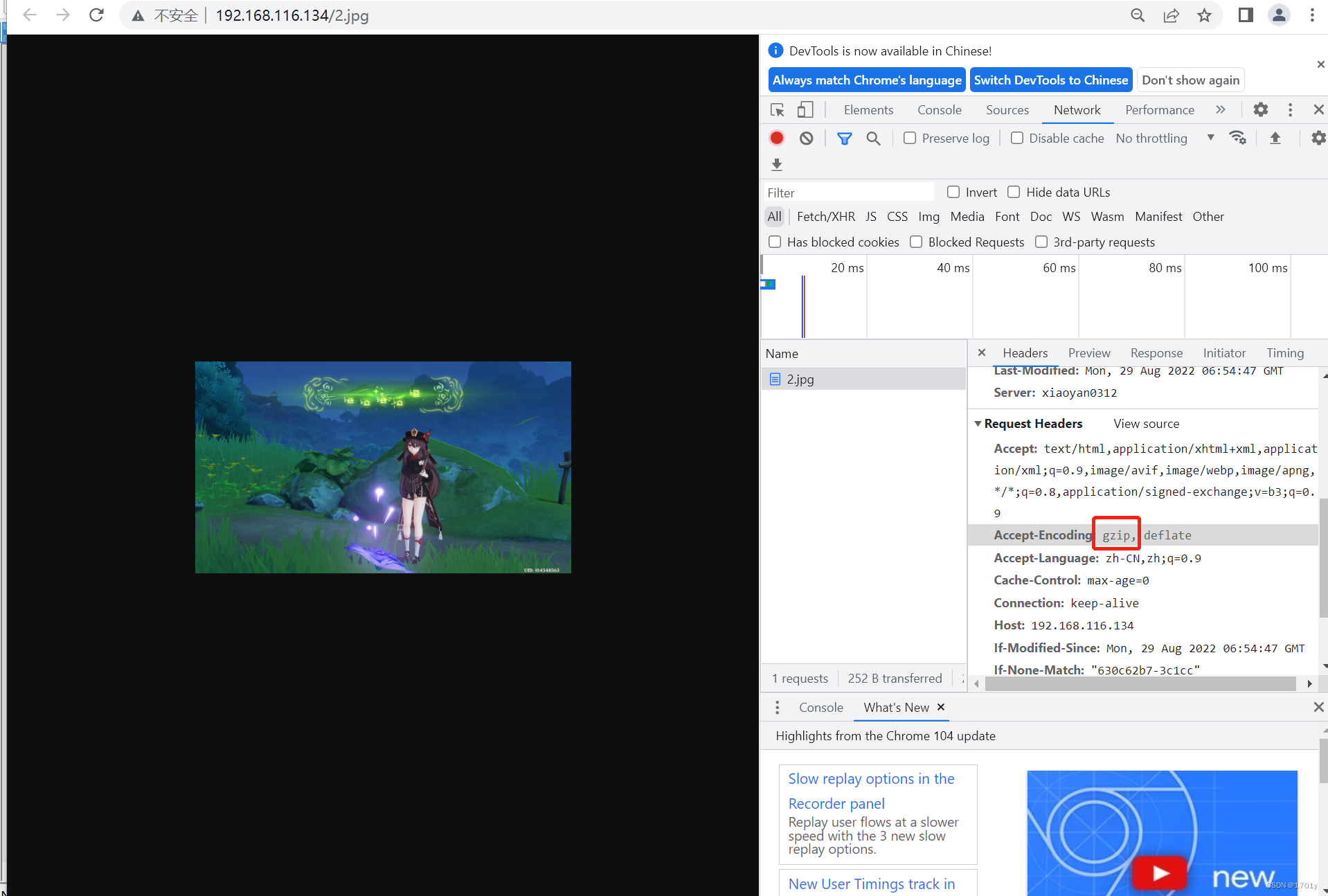
Task: Filter requests by Img type
Action: coord(928,217)
